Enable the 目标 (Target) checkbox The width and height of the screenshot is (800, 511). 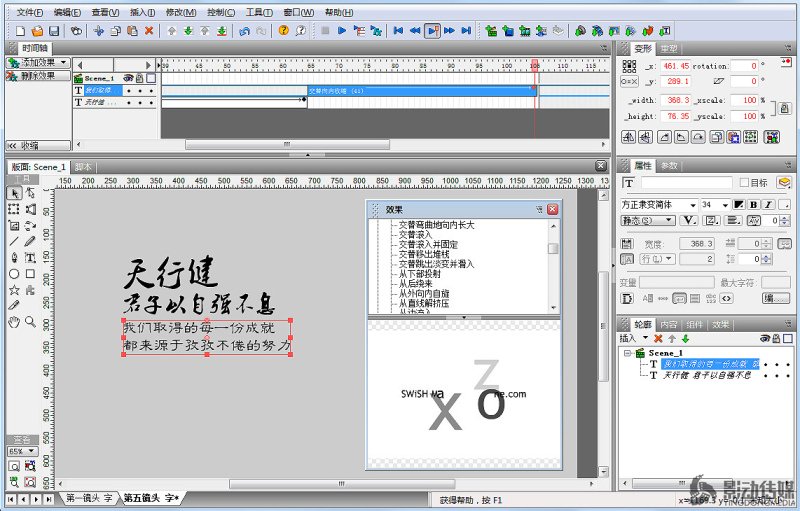click(743, 183)
